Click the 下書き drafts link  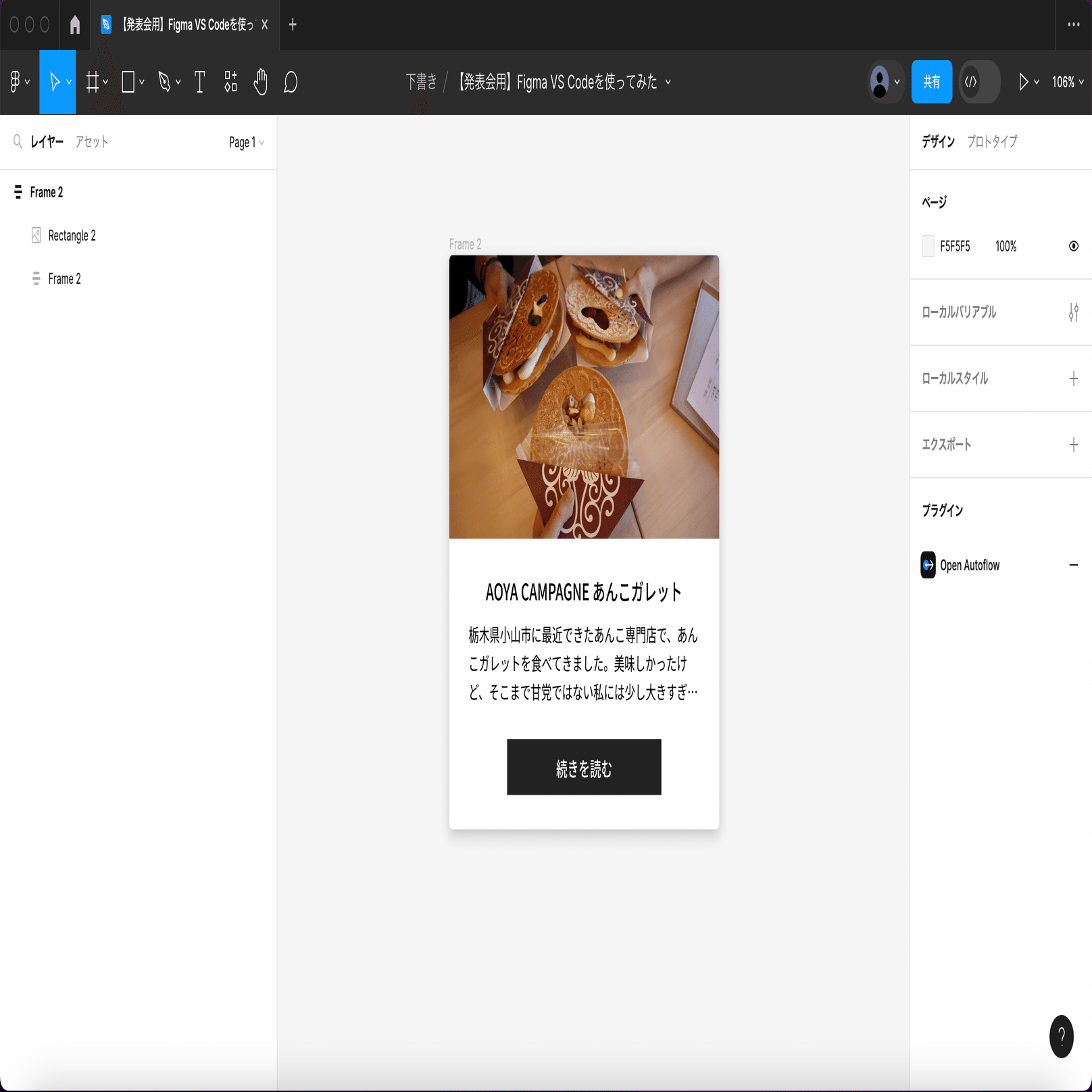pos(422,82)
